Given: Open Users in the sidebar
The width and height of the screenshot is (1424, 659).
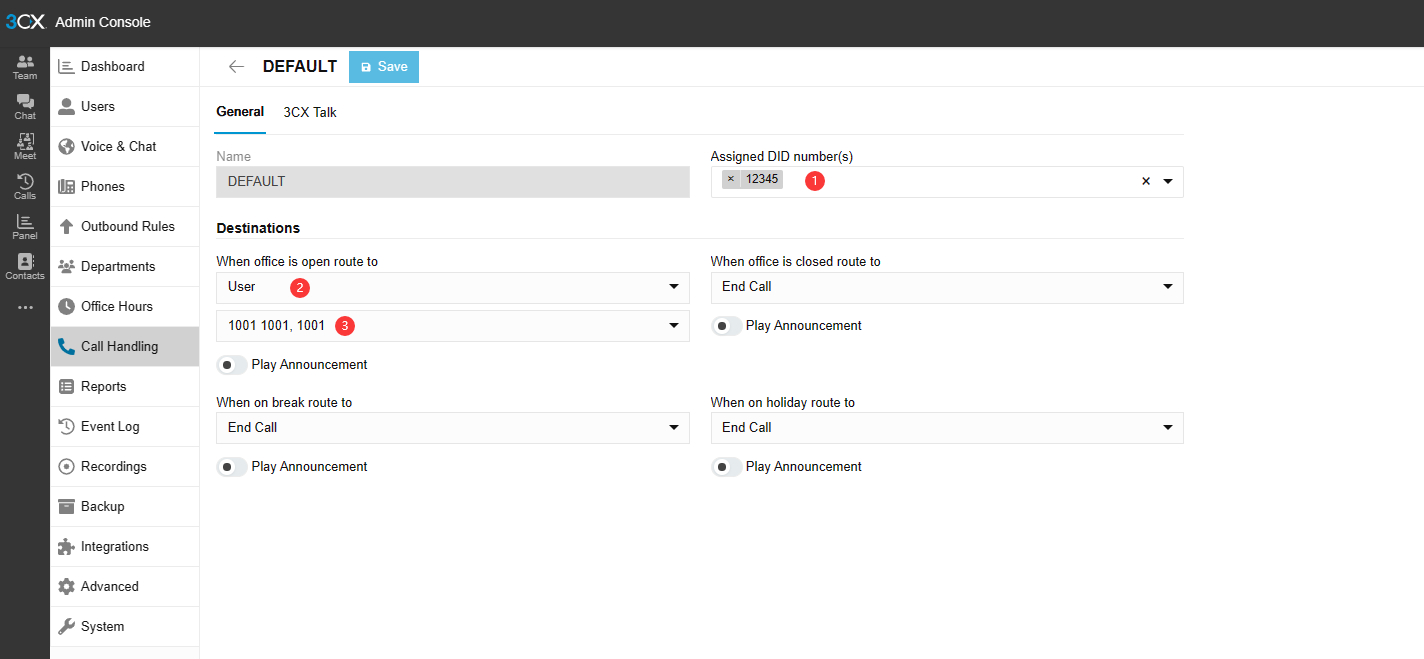Looking at the screenshot, I should point(125,107).
